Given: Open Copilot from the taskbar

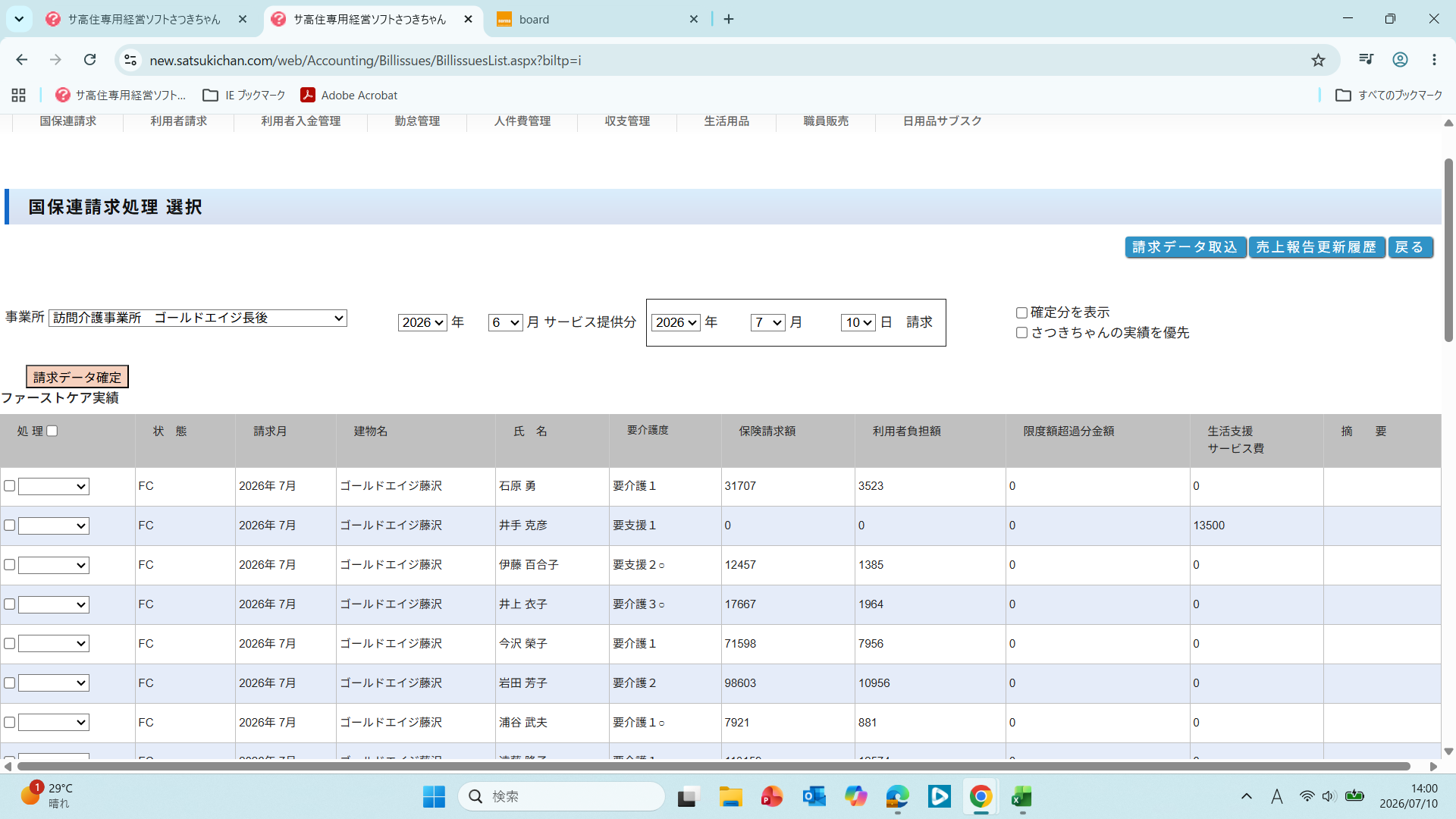Looking at the screenshot, I should 855,796.
